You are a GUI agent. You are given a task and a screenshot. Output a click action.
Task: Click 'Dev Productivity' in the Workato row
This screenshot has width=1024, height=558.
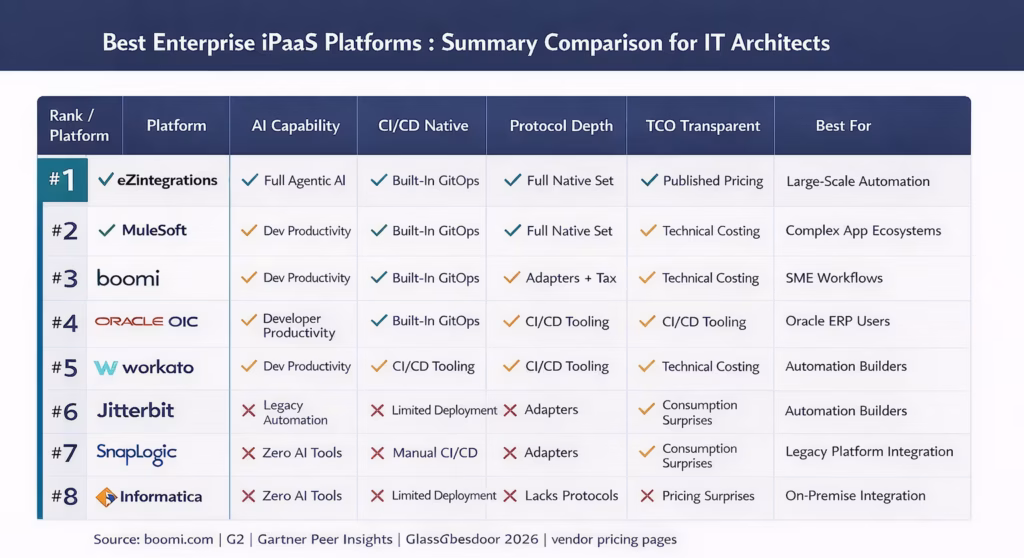click(x=307, y=366)
